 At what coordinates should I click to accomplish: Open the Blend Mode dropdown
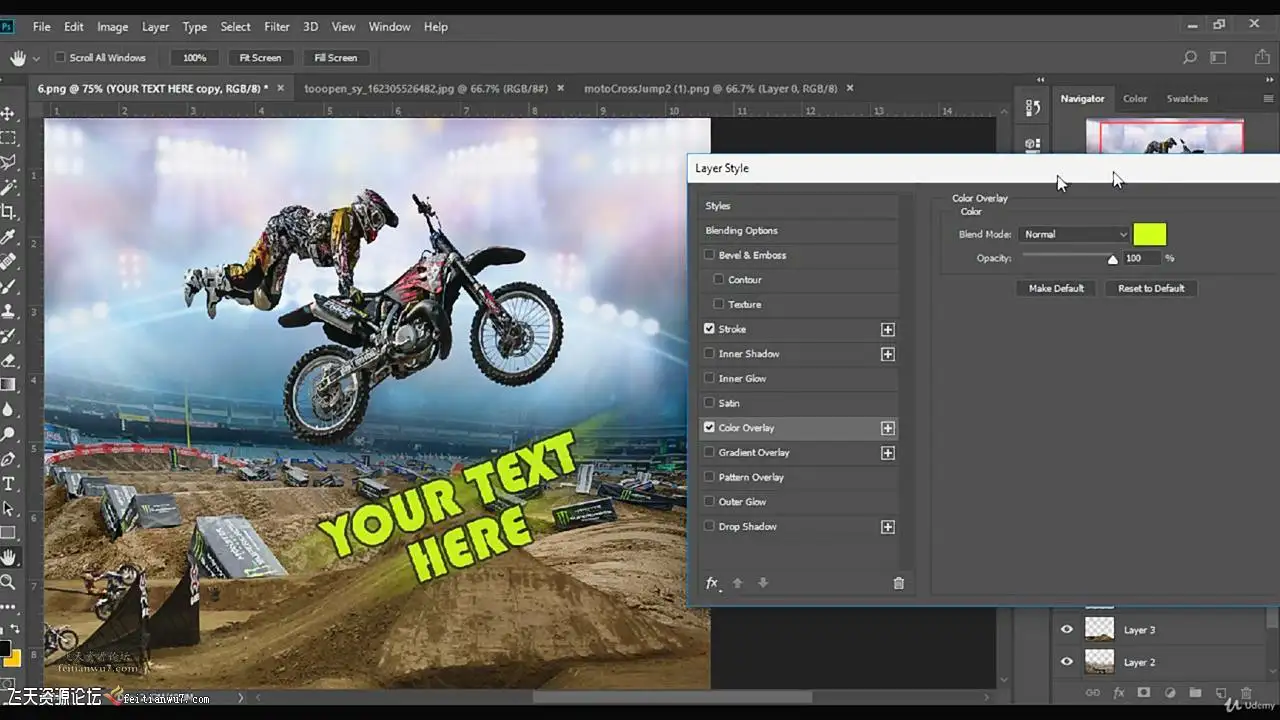(1074, 234)
